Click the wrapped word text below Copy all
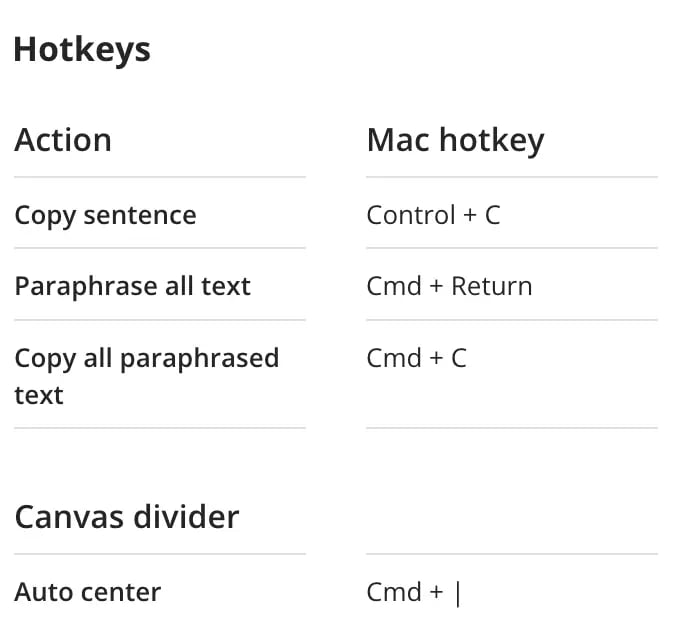Viewport: 678px width, 632px height. tap(39, 395)
